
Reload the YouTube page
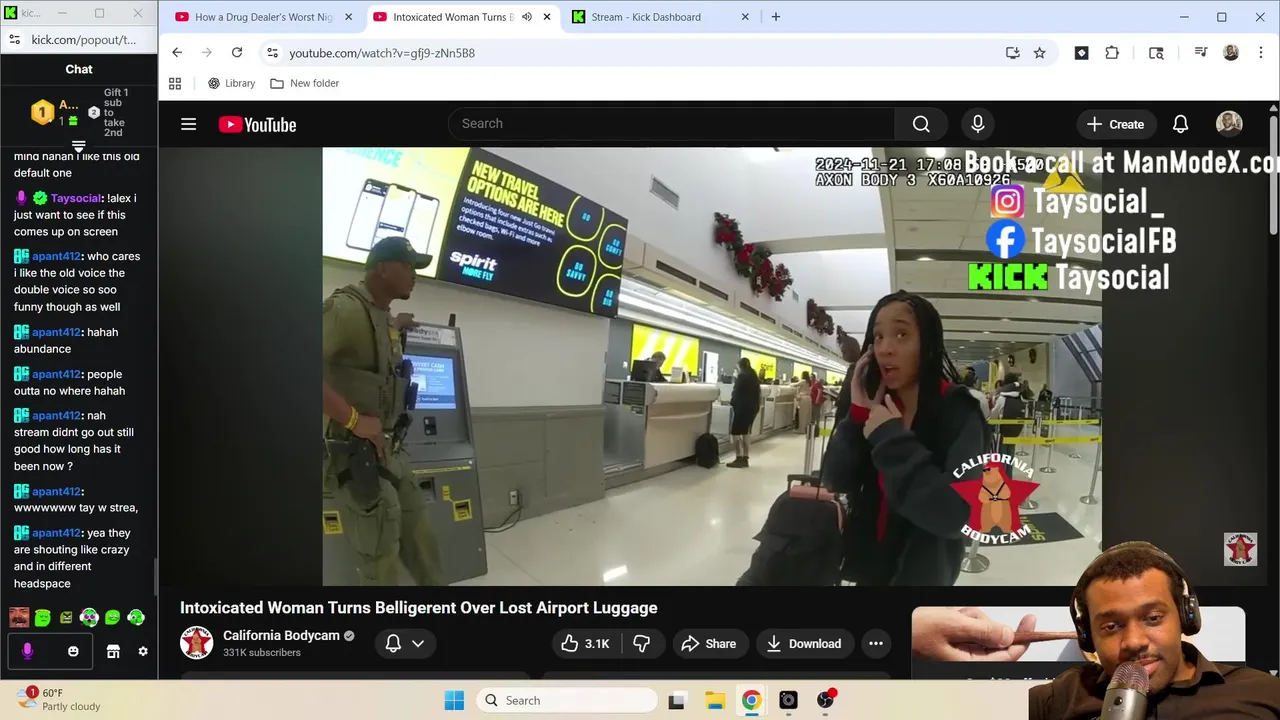coord(237,53)
